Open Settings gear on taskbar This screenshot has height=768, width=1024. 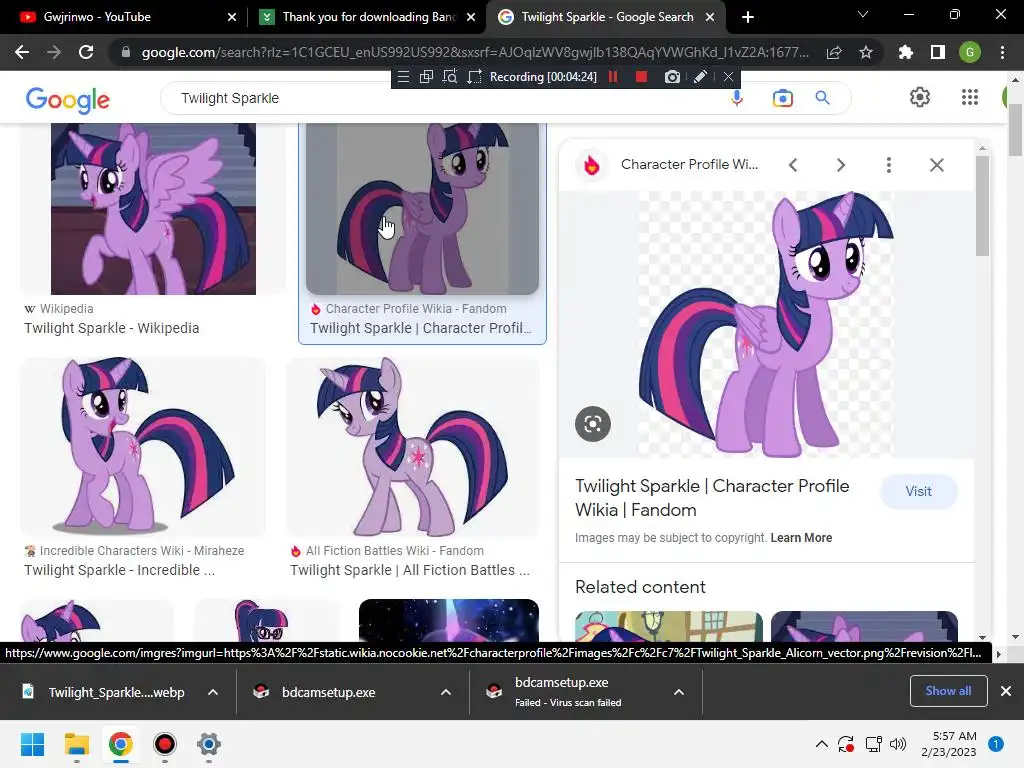pyautogui.click(x=208, y=744)
